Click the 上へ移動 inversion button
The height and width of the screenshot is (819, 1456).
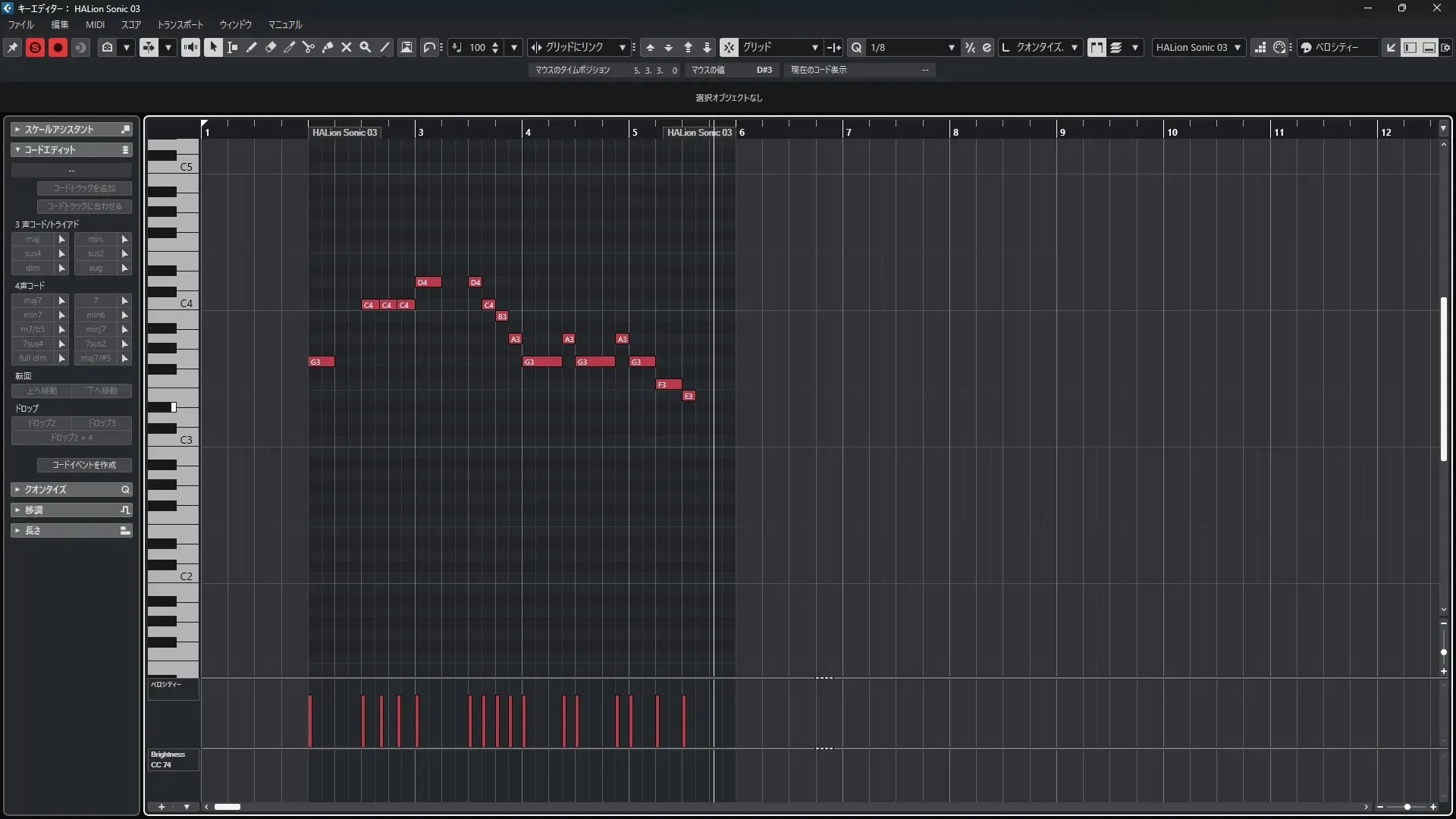(42, 391)
